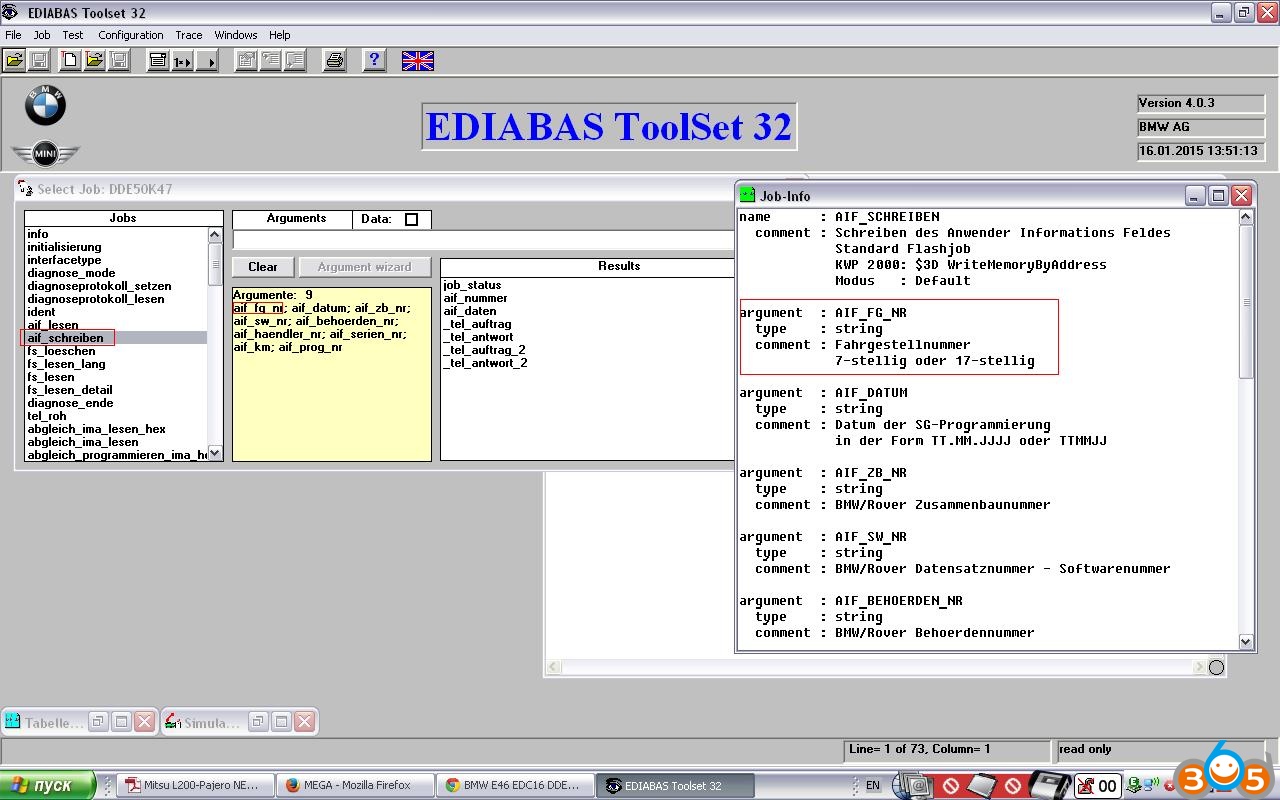Open the Job menu
Screen dimensions: 1280x800
[42, 35]
